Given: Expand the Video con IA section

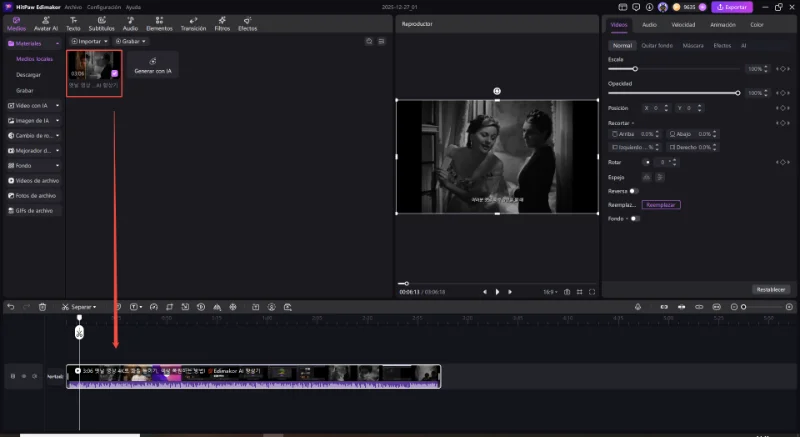Looking at the screenshot, I should point(32,105).
